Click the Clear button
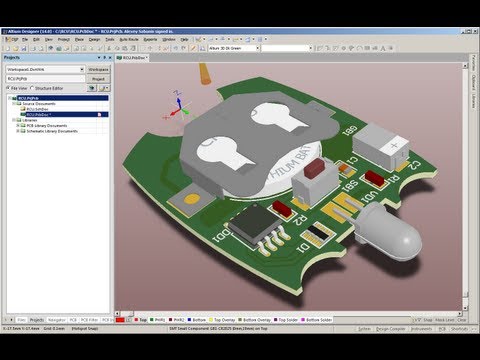 (x=461, y=320)
